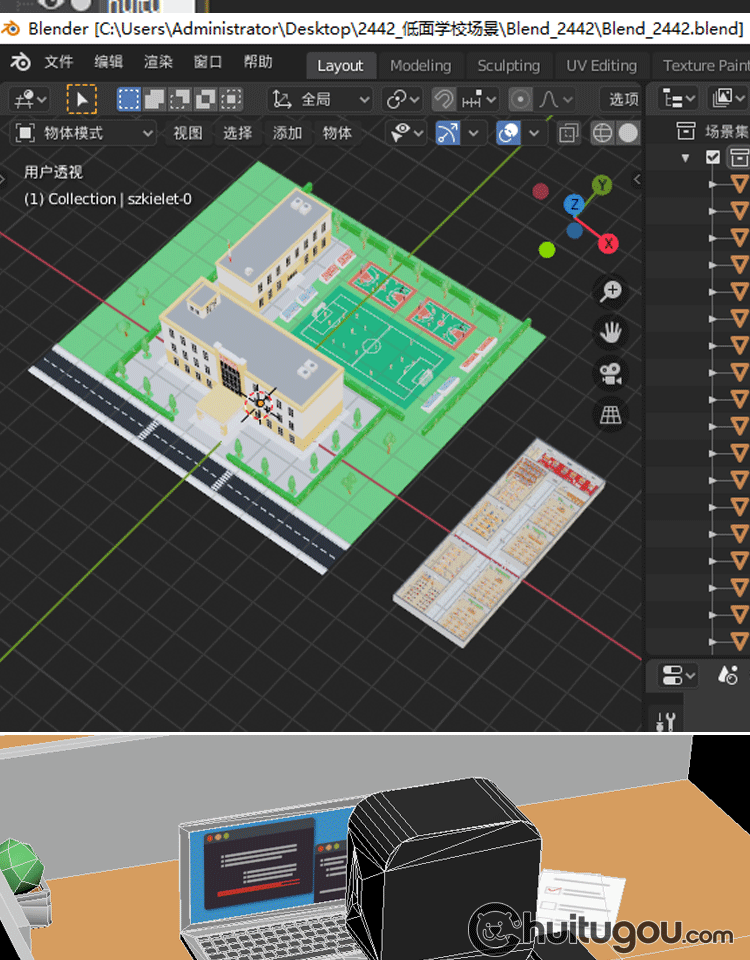Open the 文件 menu
The image size is (750, 960).
click(59, 62)
